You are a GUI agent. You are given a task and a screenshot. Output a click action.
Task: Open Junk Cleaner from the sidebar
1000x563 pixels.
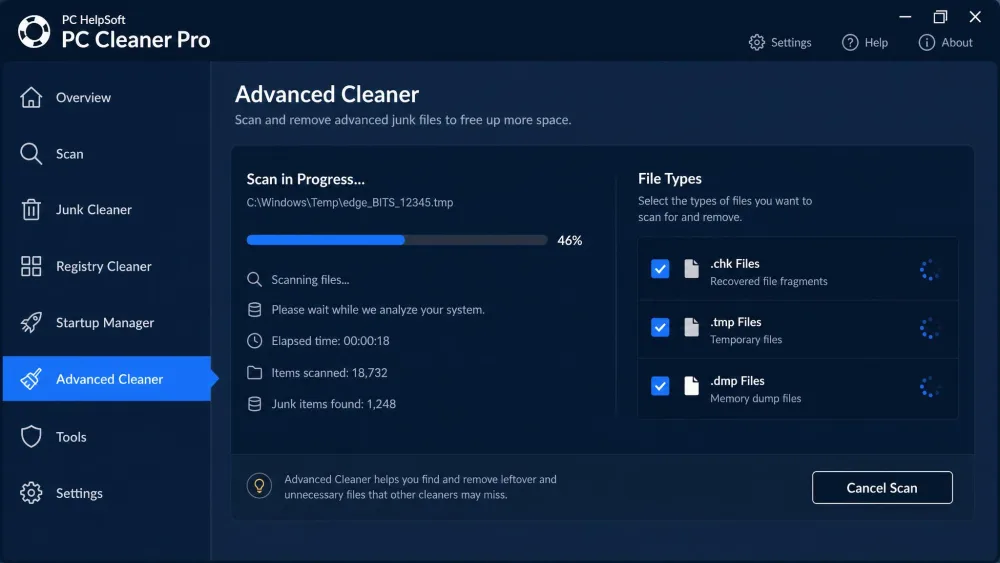click(x=107, y=210)
